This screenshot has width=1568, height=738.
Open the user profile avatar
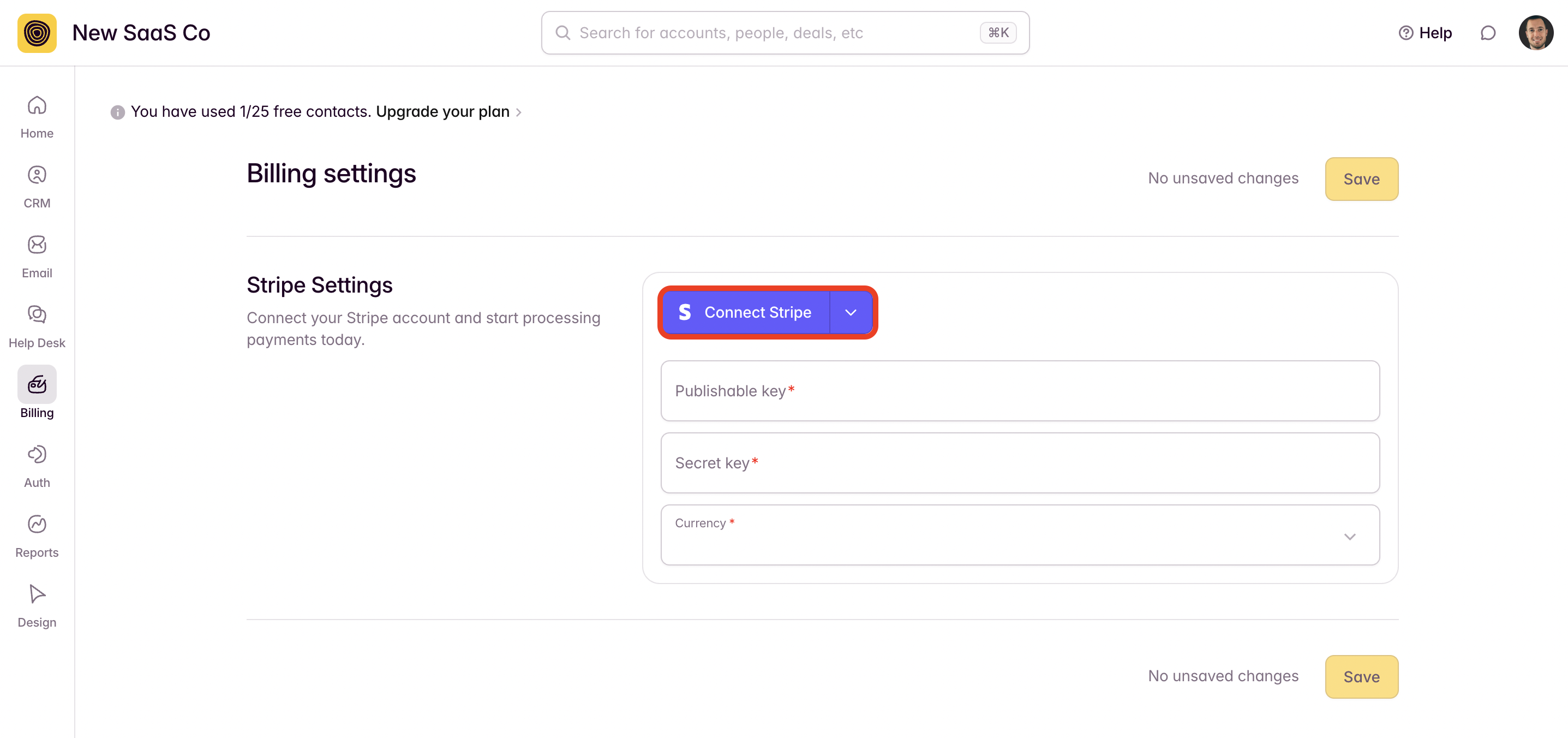pos(1535,33)
